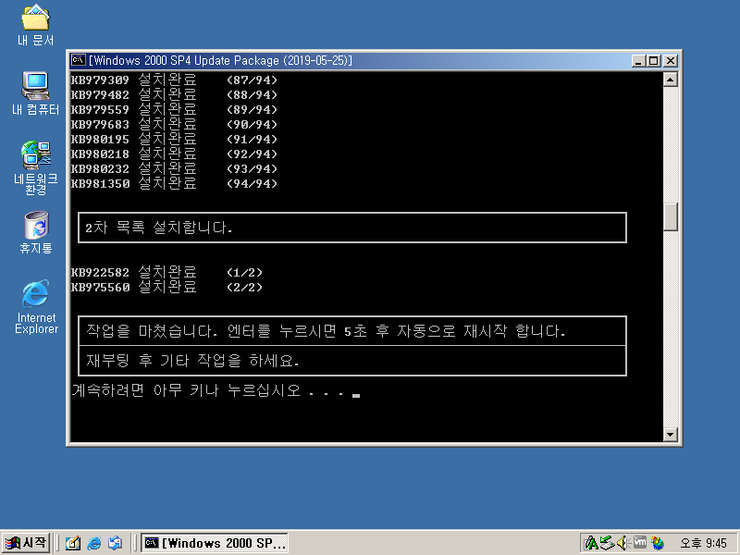Click the KB922582 설치완료 line
The image size is (740, 555).
pyautogui.click(x=167, y=272)
